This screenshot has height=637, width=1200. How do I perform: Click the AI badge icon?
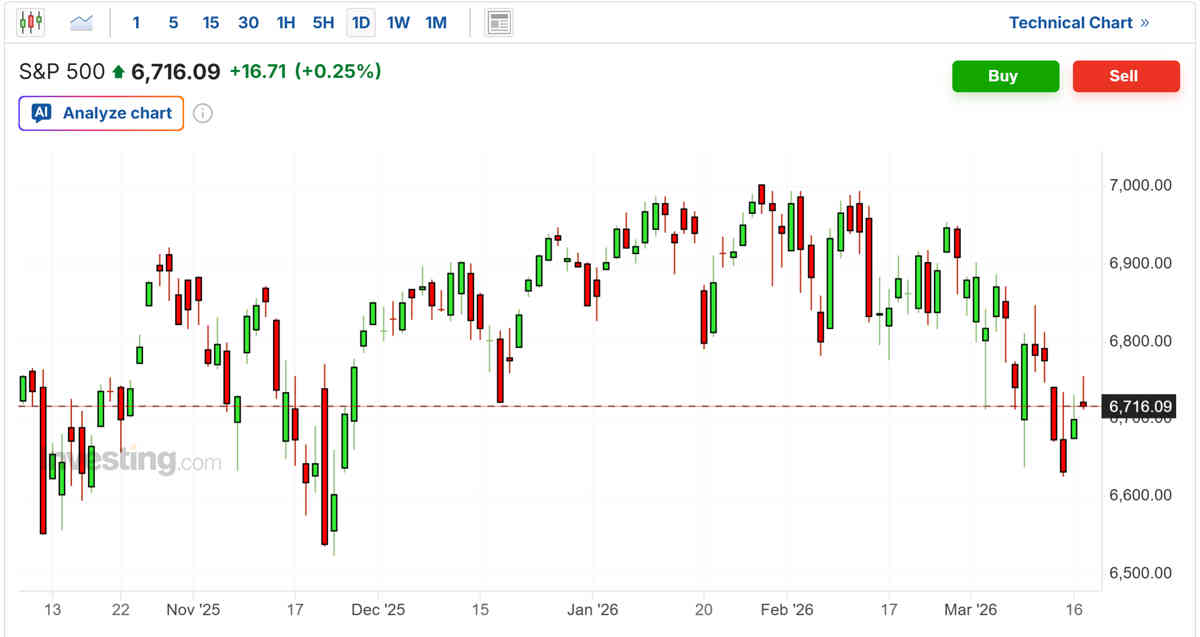tap(41, 113)
